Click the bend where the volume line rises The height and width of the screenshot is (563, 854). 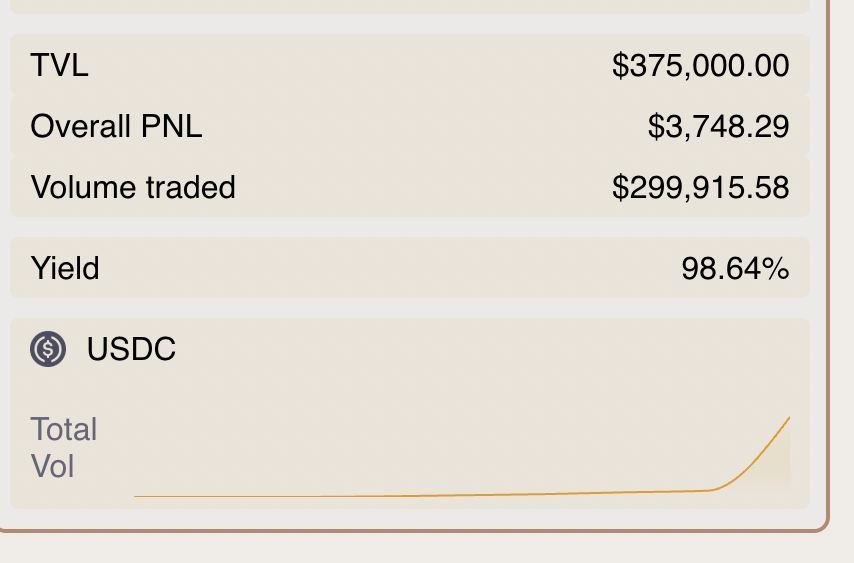716,489
